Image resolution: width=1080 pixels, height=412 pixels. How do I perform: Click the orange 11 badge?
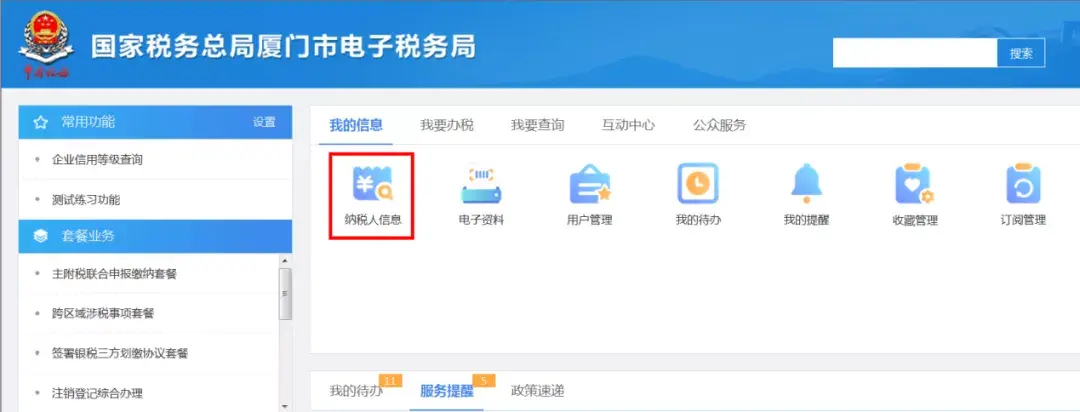pyautogui.click(x=391, y=381)
